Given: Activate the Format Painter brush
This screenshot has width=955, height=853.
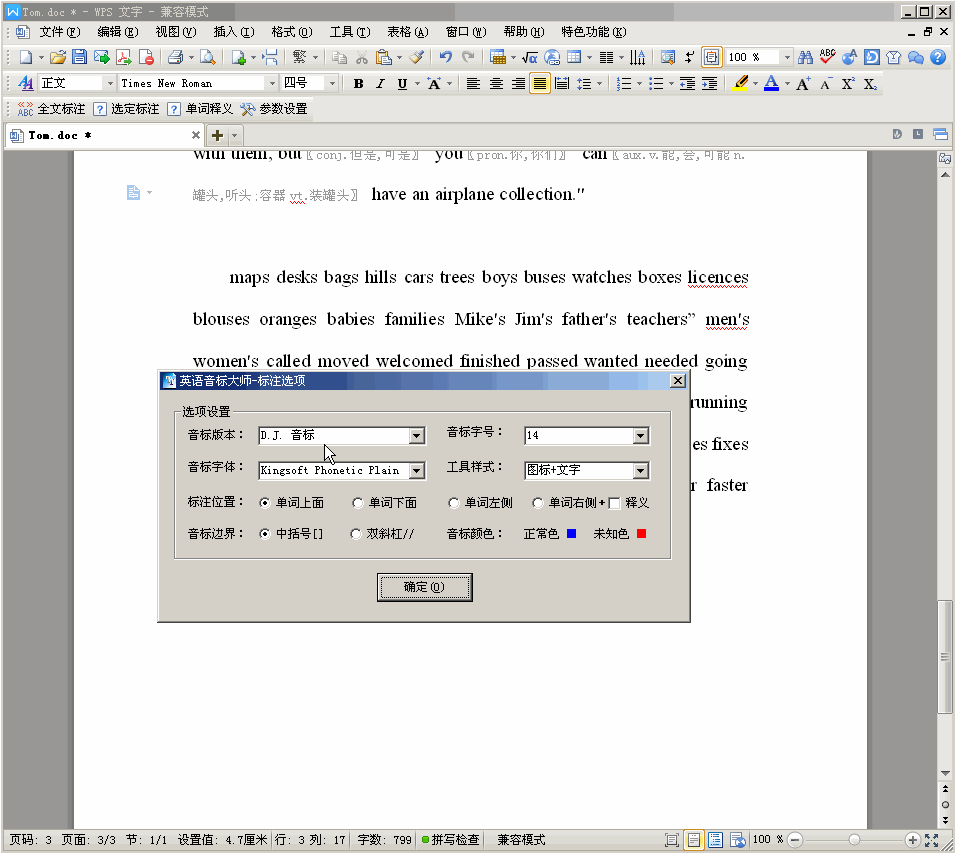Looking at the screenshot, I should pos(417,57).
